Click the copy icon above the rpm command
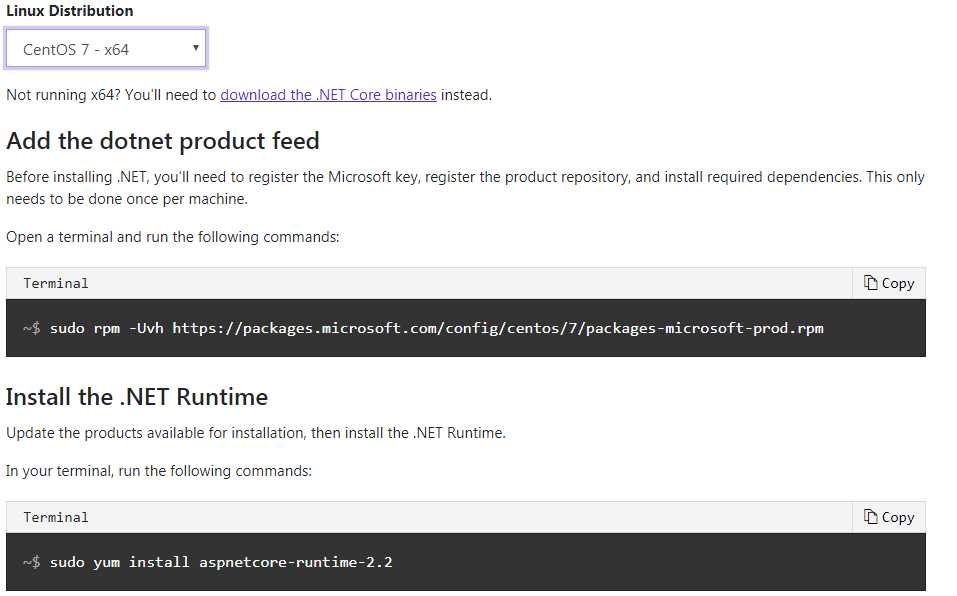957x596 pixels. point(870,282)
